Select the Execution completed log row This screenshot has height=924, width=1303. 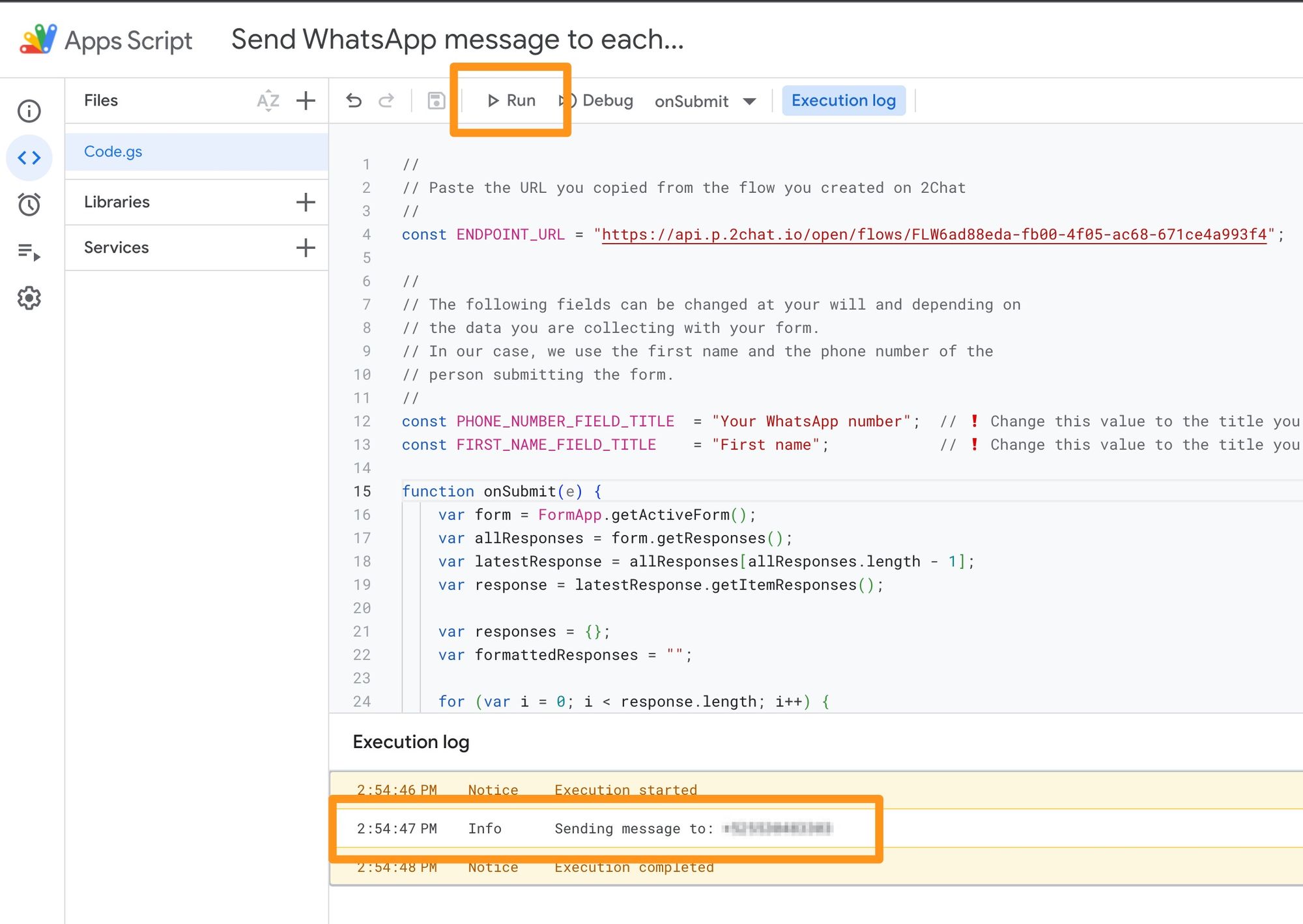(x=816, y=867)
